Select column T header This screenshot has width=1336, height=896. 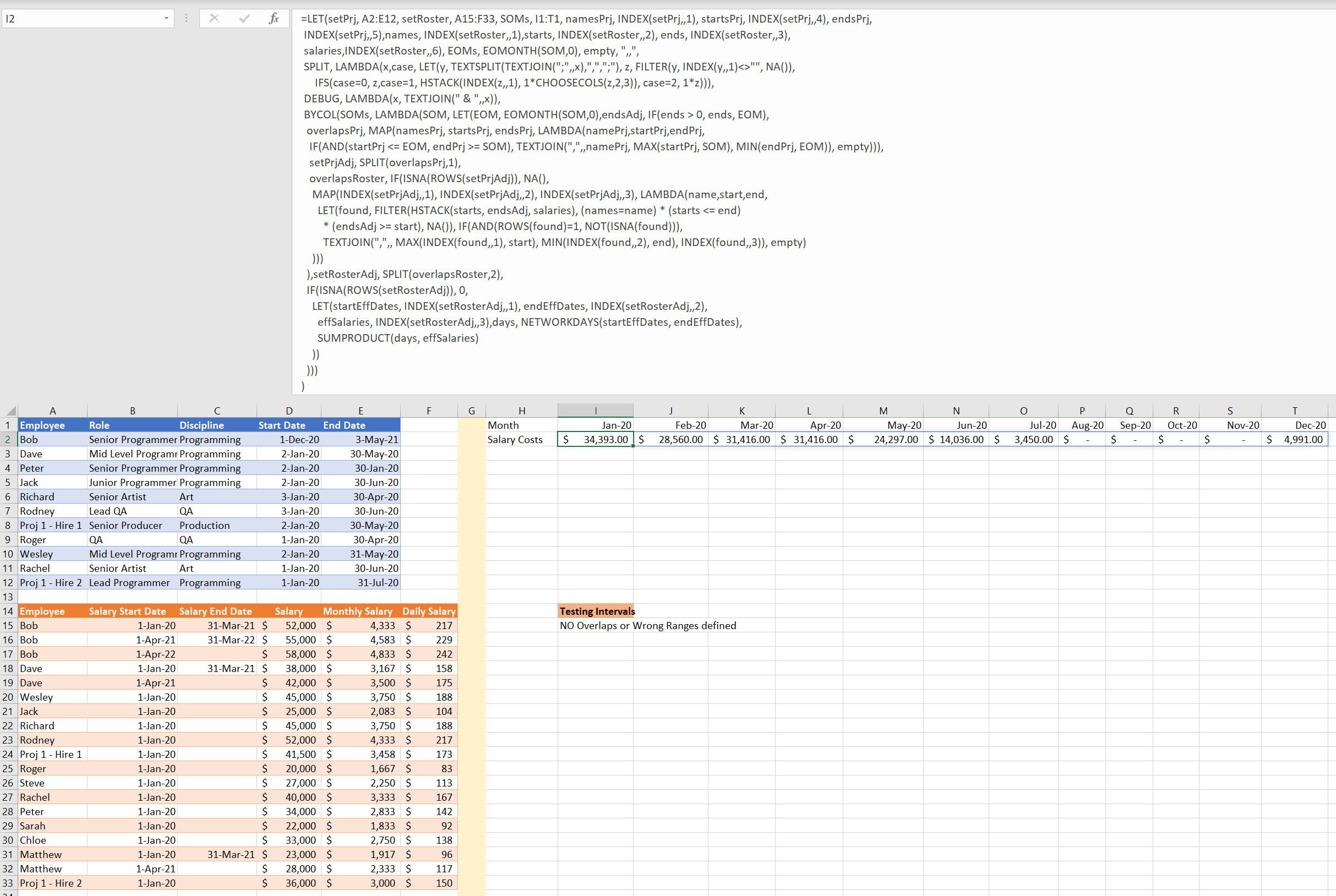[x=1294, y=410]
